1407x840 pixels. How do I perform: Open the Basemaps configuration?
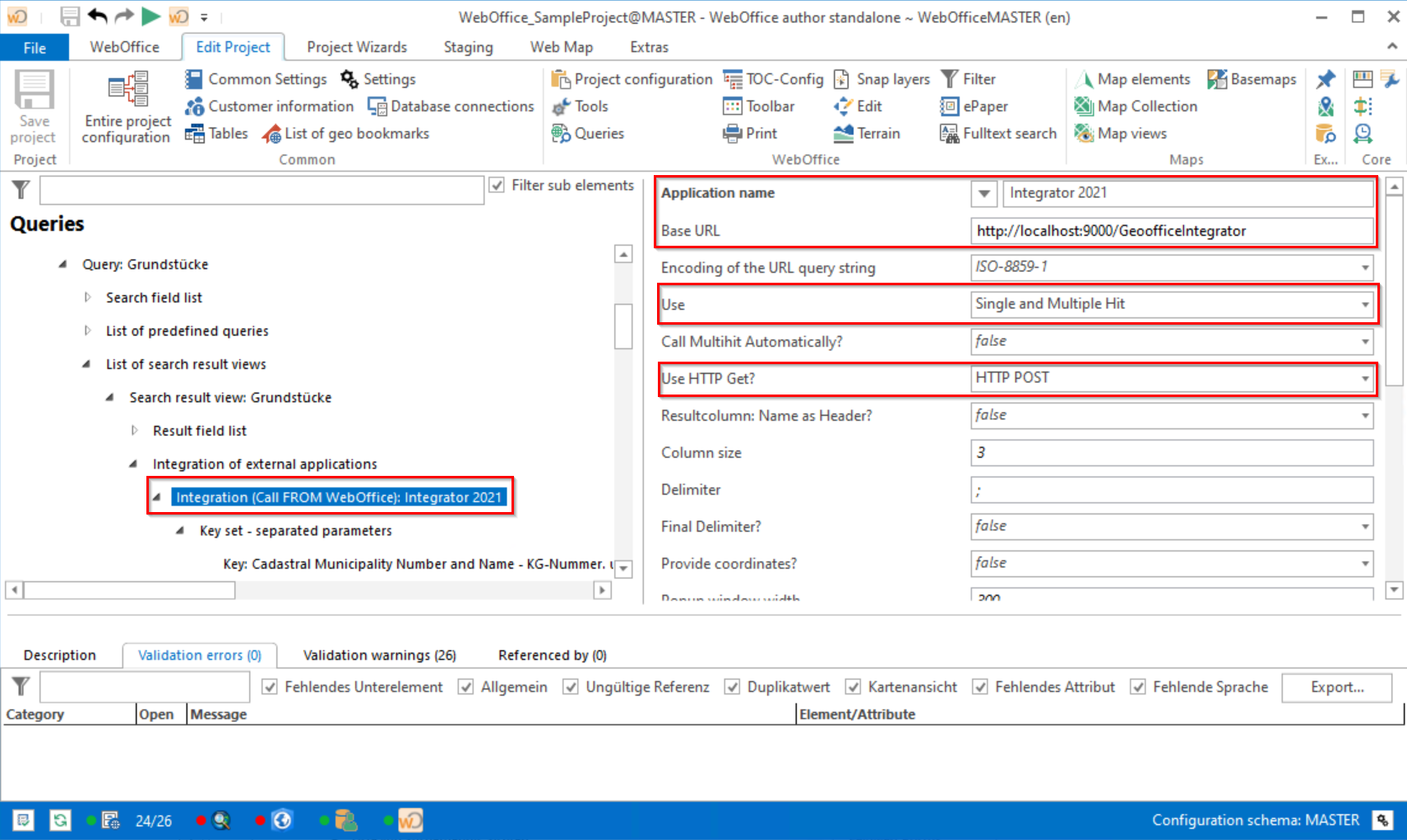pyautogui.click(x=1252, y=79)
